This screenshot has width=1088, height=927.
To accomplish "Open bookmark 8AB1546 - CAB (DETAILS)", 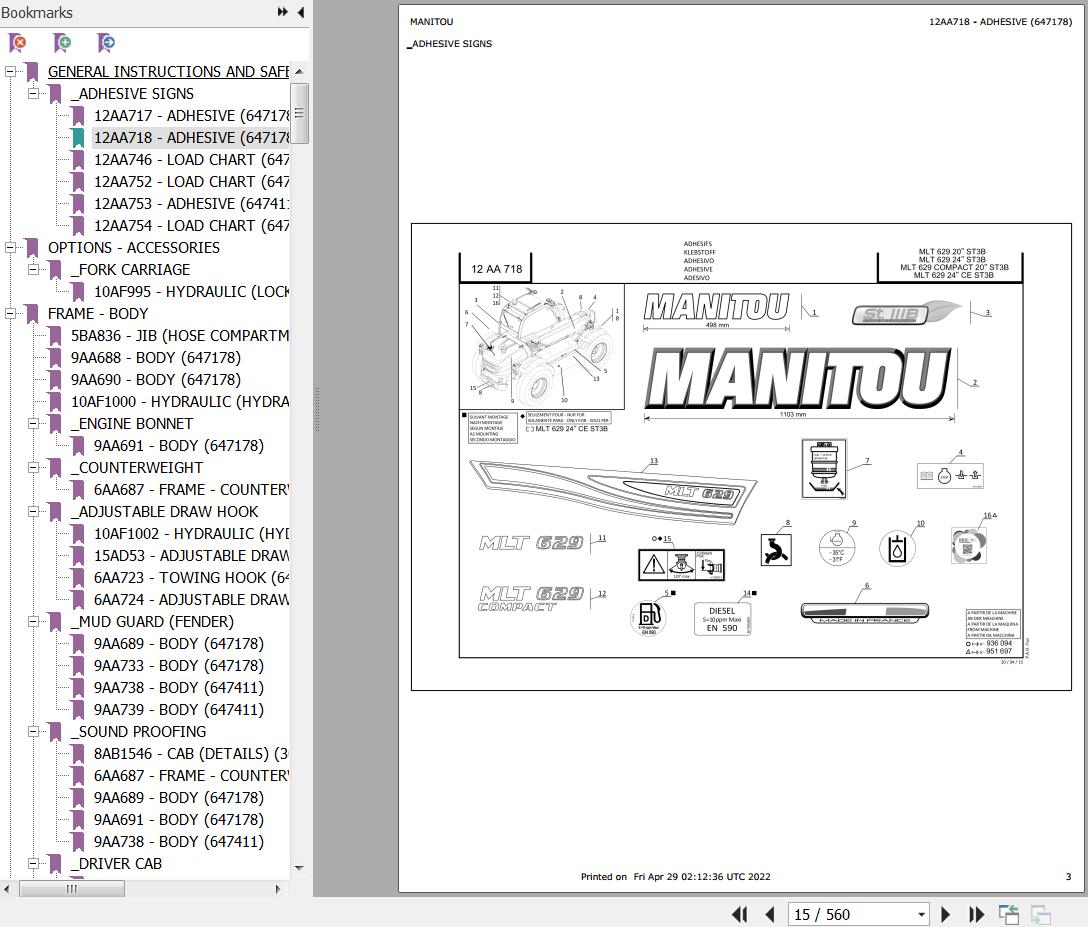I will pos(191,754).
